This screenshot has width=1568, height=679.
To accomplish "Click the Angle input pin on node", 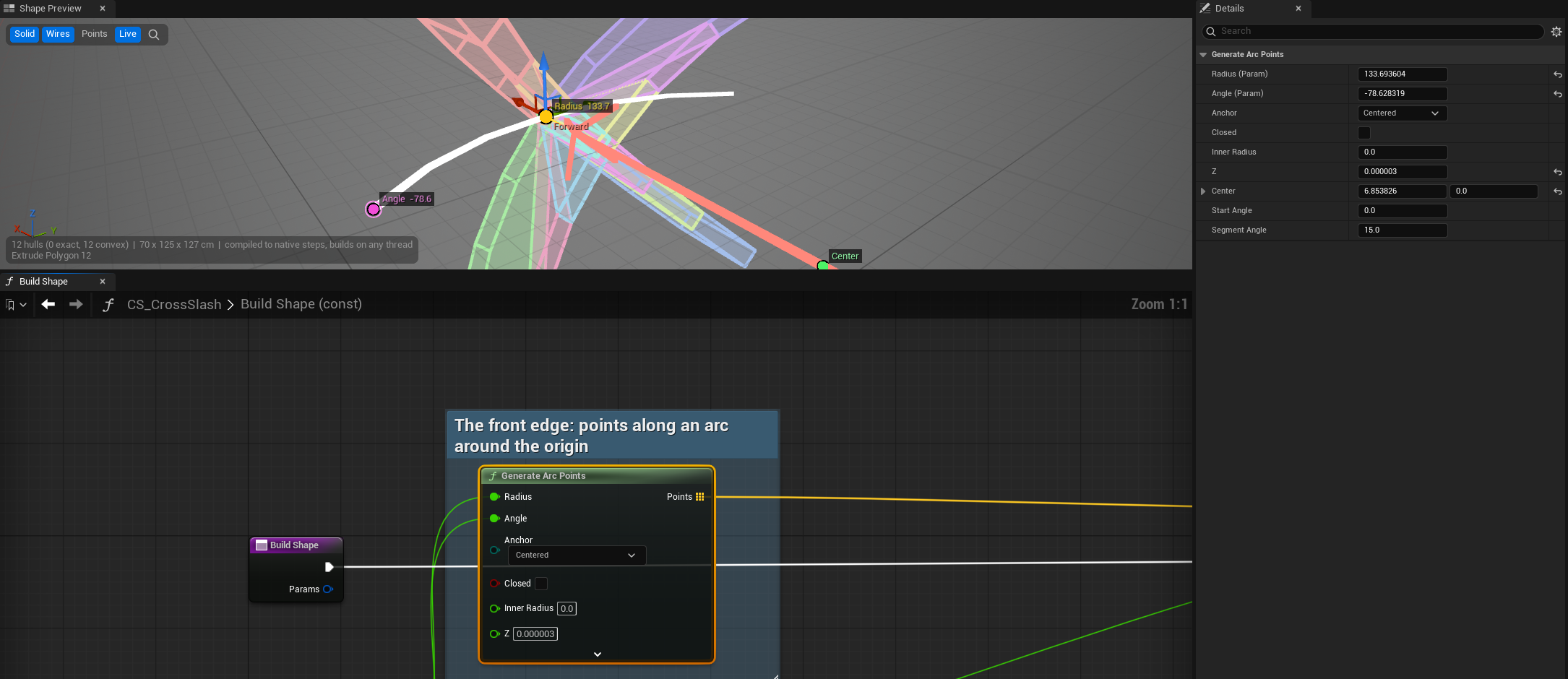I will pos(494,519).
